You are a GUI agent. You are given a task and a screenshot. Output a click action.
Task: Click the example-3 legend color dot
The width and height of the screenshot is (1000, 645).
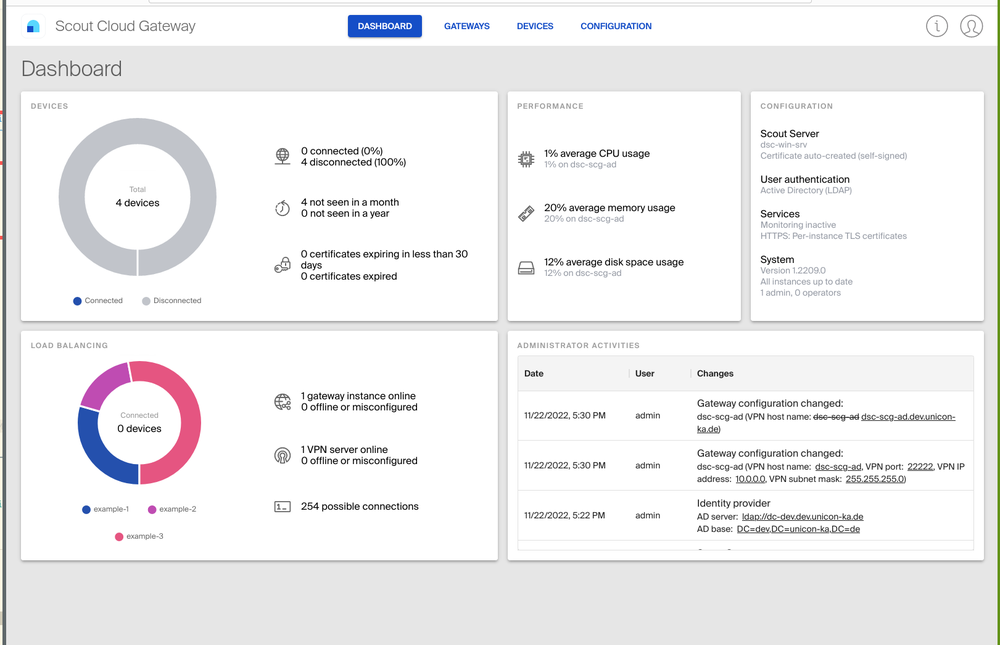click(119, 537)
